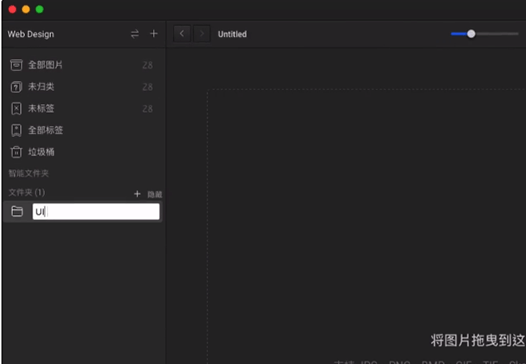Open the 垃圾桶 list item
Screen dimensions: 526x364
click(x=83, y=152)
